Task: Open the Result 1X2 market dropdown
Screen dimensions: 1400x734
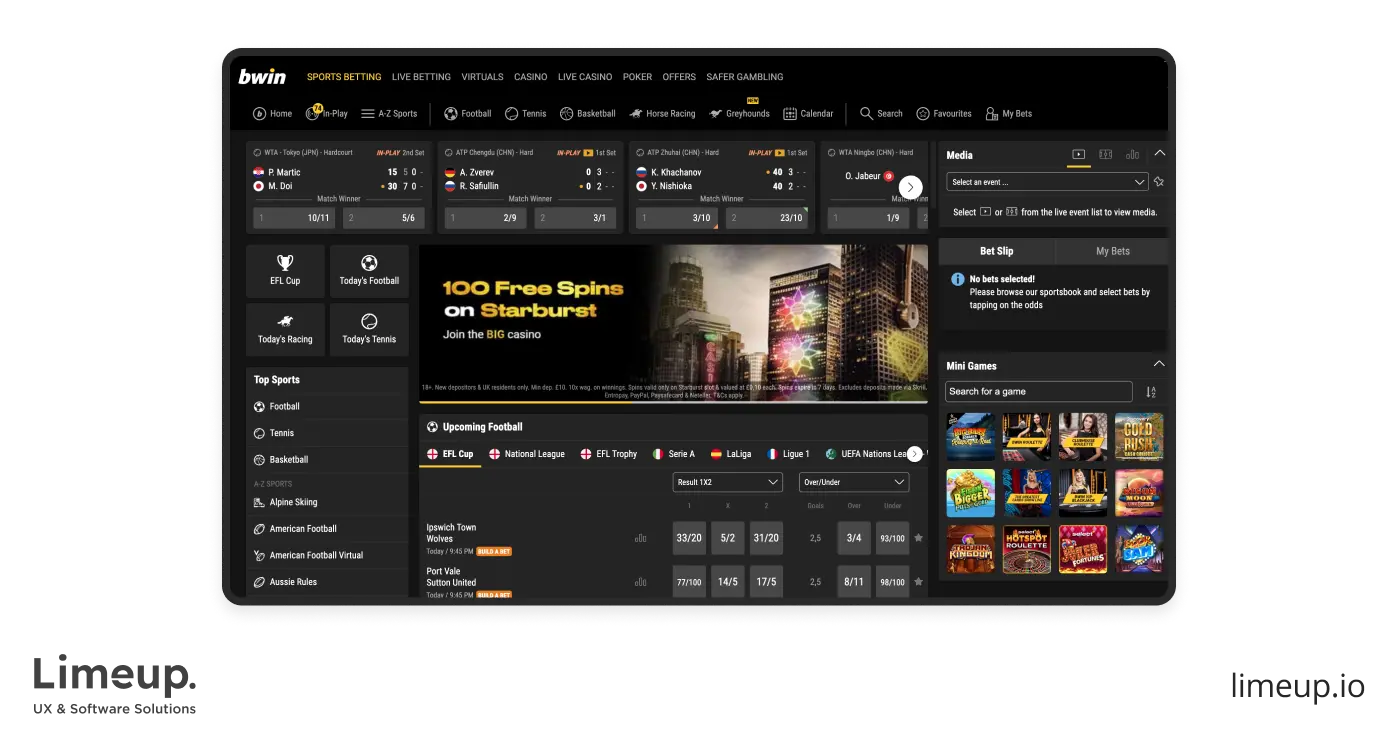Action: pos(727,481)
